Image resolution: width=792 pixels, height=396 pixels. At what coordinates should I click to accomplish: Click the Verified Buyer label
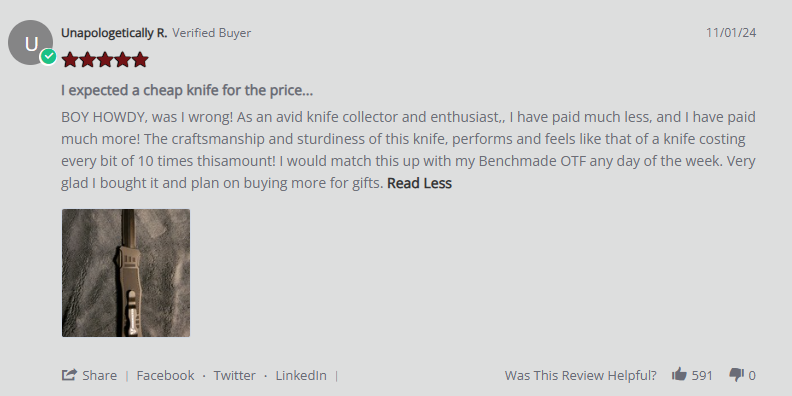[x=212, y=33]
